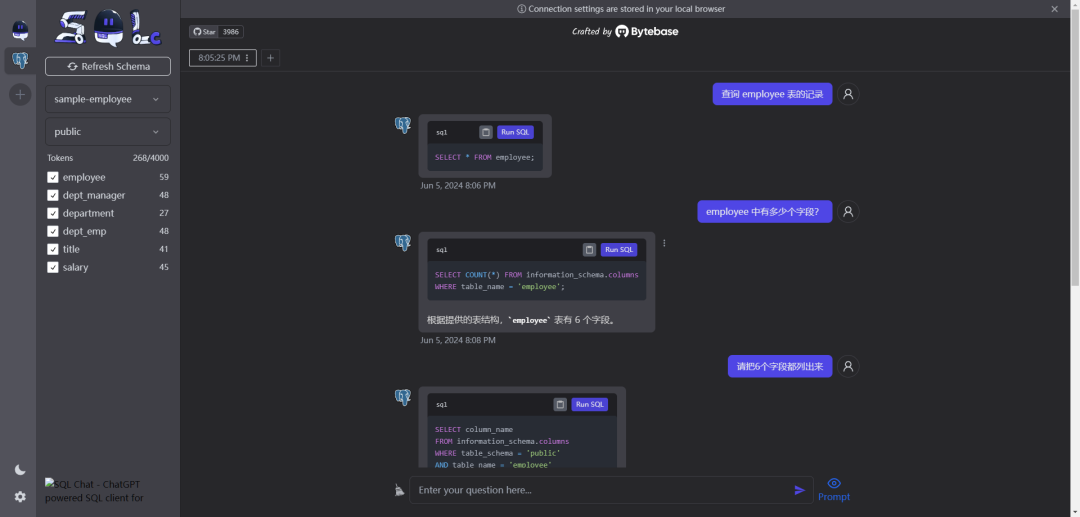The height and width of the screenshot is (517, 1080).
Task: Open settings via the gear icon
Action: [x=20, y=497]
